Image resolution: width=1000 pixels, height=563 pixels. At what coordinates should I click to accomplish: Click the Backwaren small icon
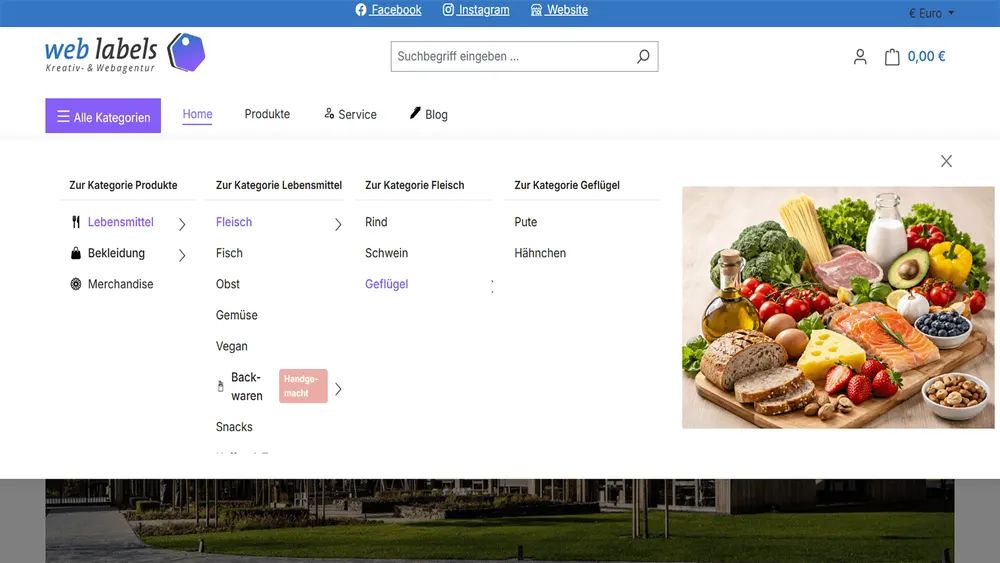(221, 386)
